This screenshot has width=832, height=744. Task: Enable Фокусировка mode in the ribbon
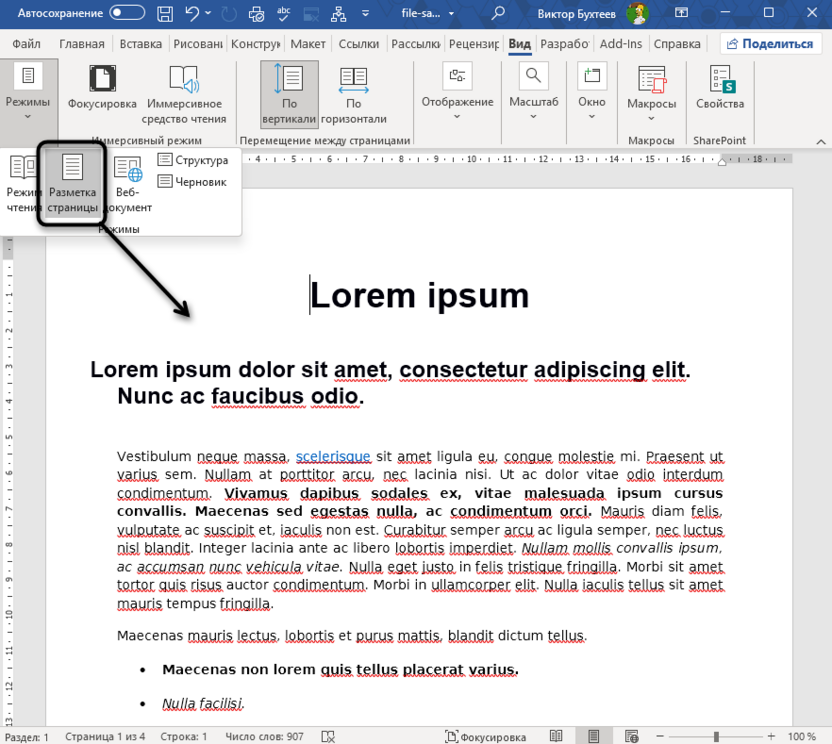(x=102, y=88)
